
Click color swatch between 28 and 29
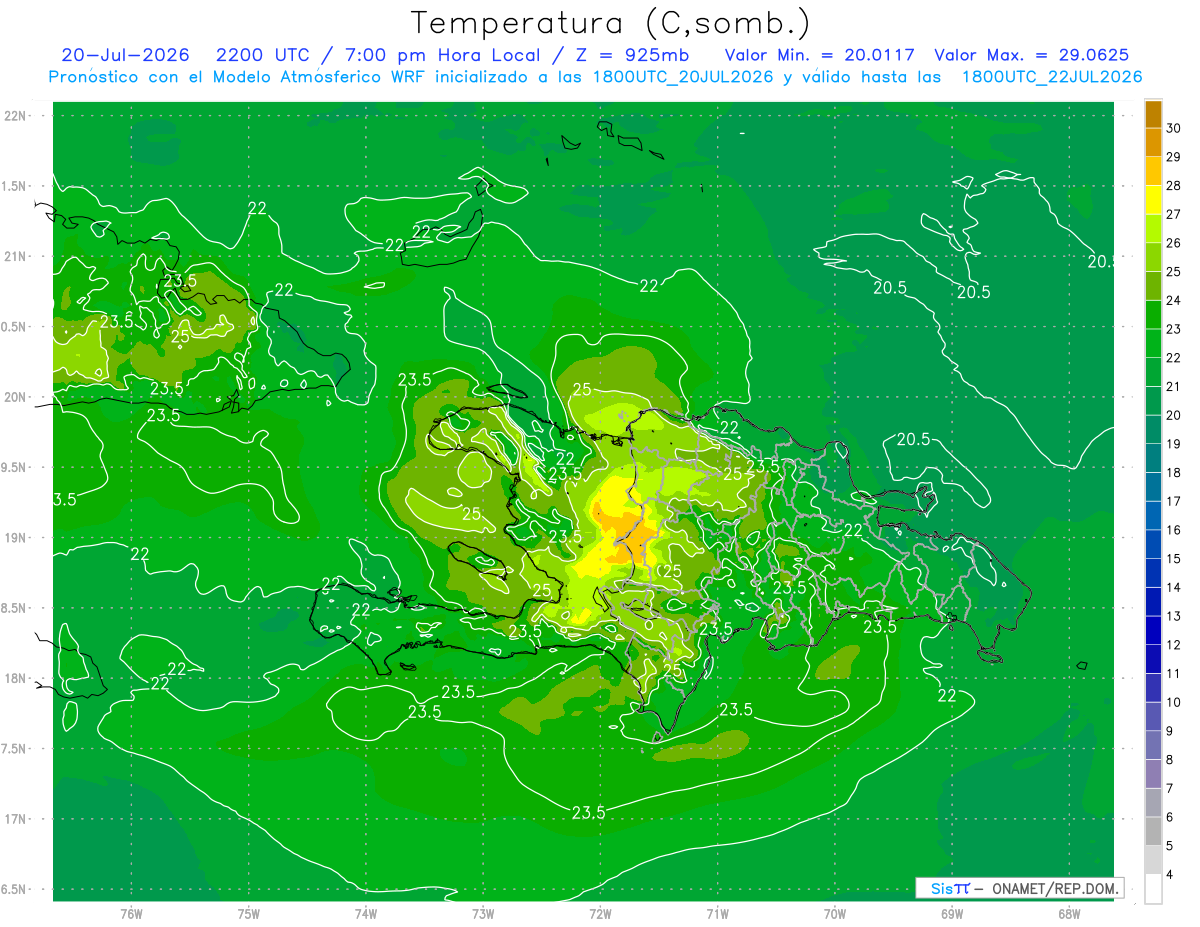tap(1153, 171)
